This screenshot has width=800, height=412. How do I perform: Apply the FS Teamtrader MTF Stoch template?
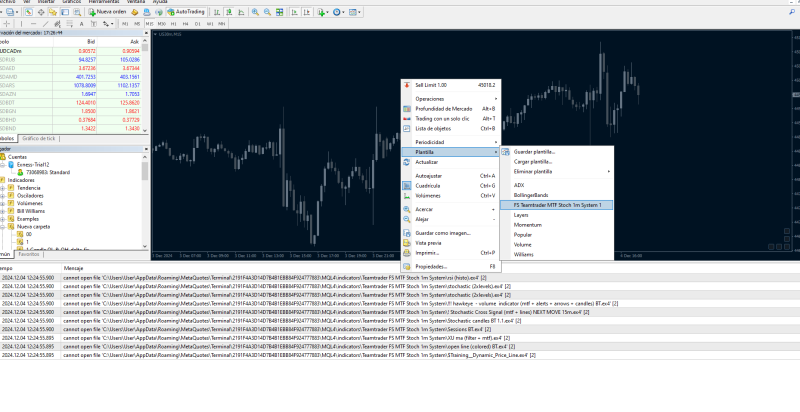[558, 204]
